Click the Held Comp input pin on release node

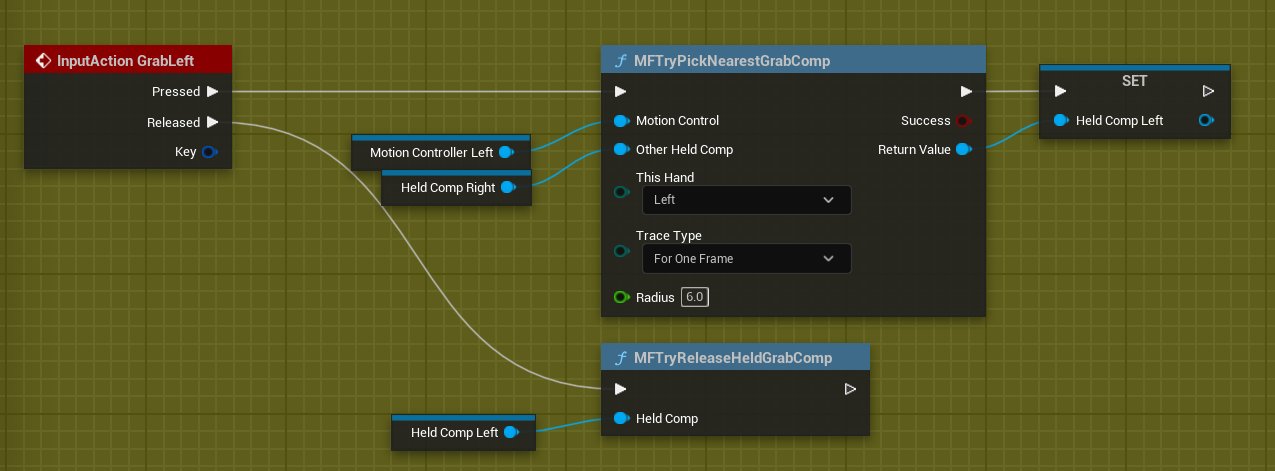pos(621,418)
